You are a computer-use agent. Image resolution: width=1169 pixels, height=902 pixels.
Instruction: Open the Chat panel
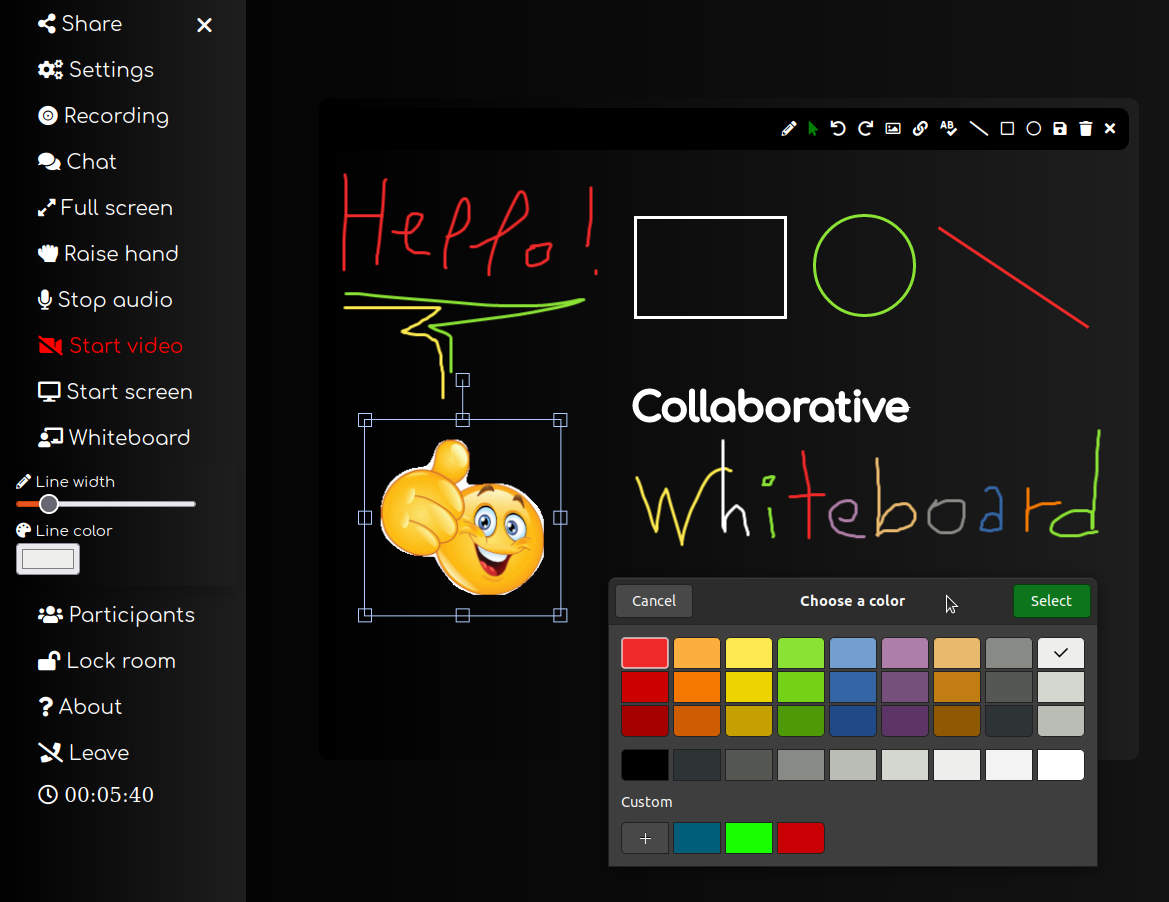point(77,161)
